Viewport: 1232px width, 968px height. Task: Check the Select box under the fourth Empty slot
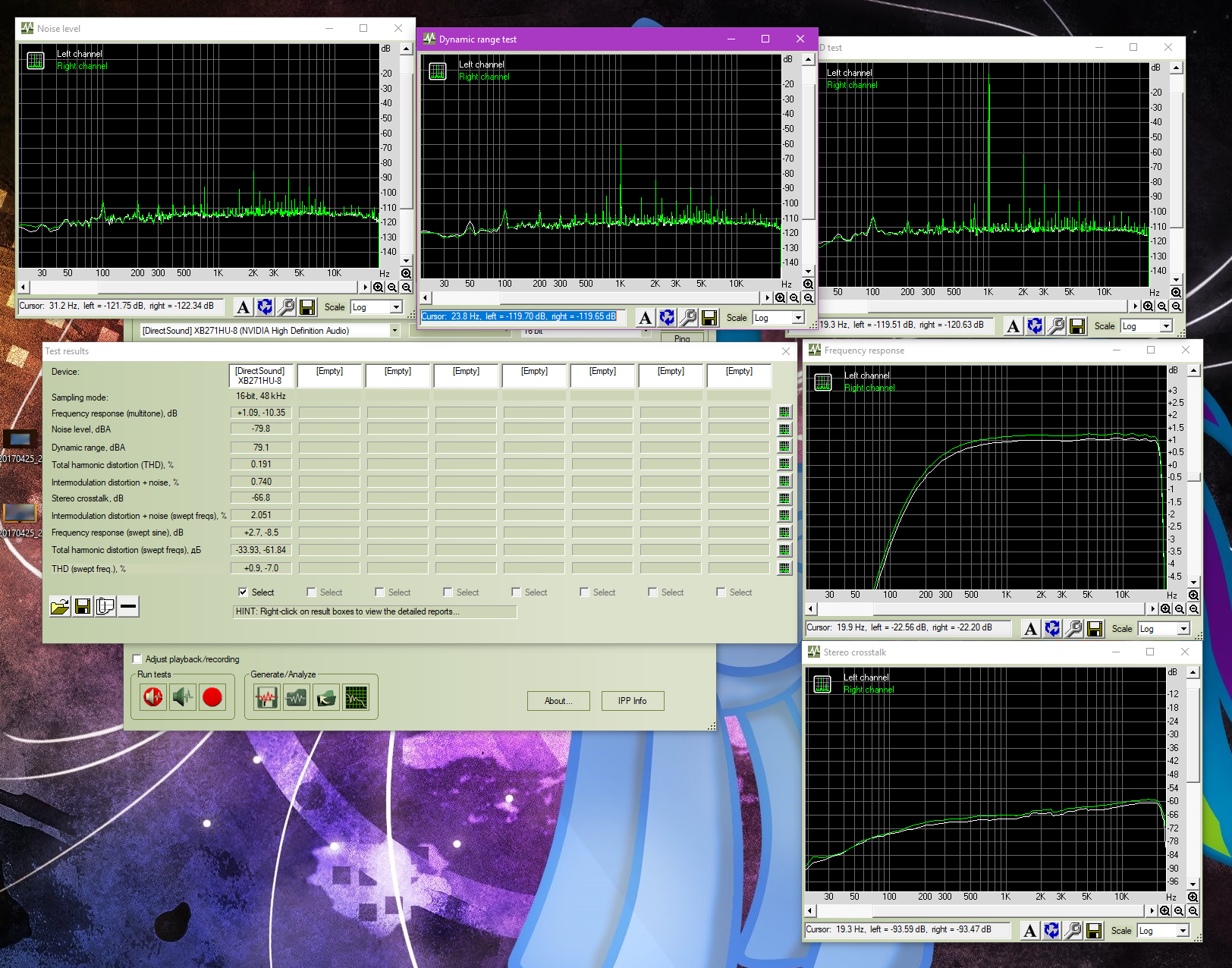[x=516, y=592]
